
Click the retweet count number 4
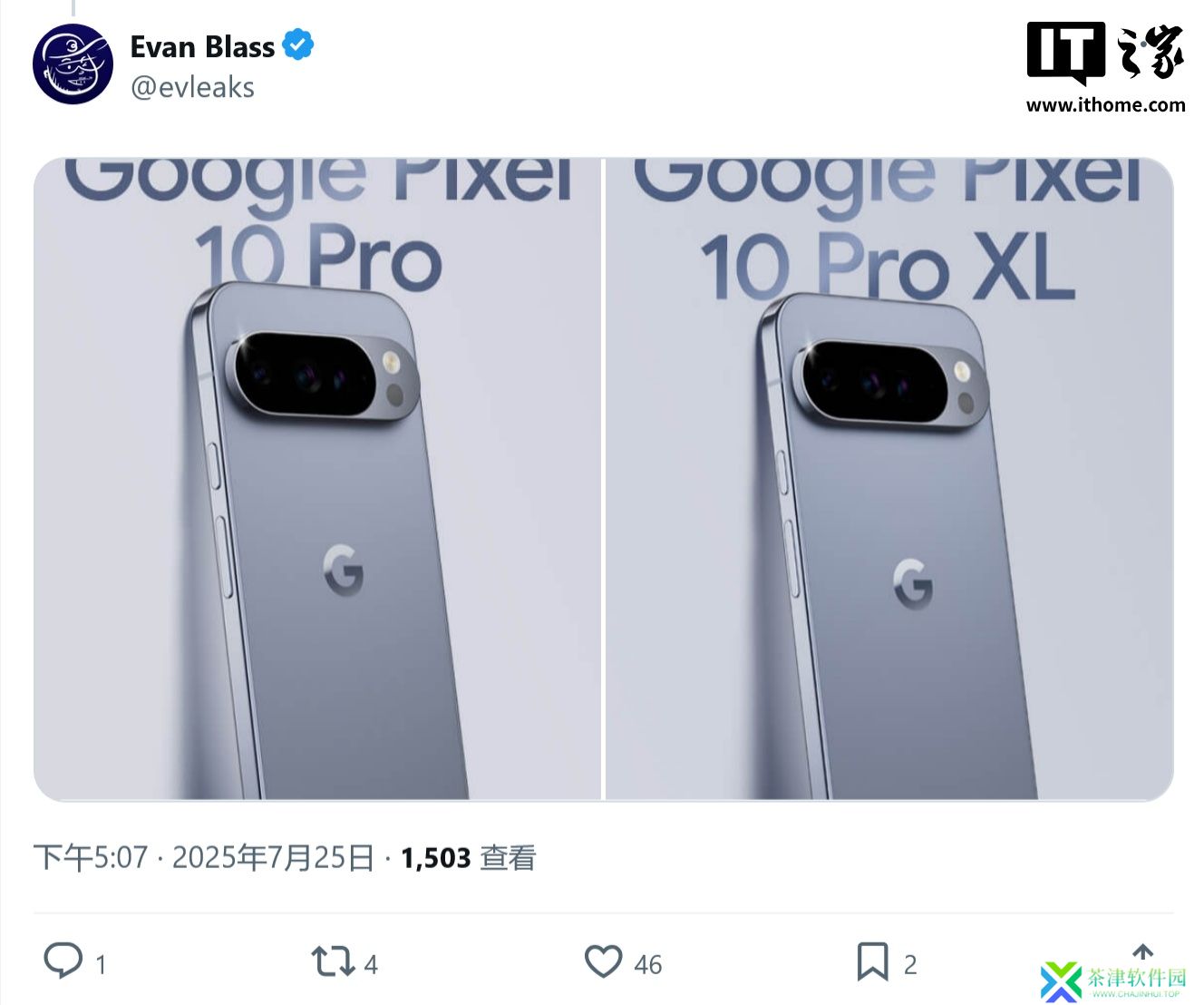[371, 964]
